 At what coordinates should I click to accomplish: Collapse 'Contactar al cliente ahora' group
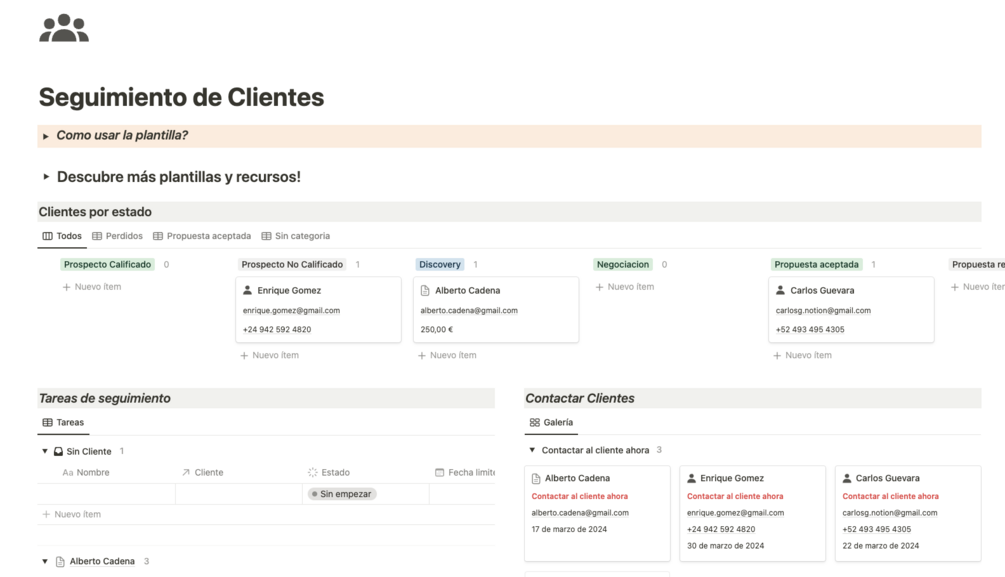pos(532,450)
